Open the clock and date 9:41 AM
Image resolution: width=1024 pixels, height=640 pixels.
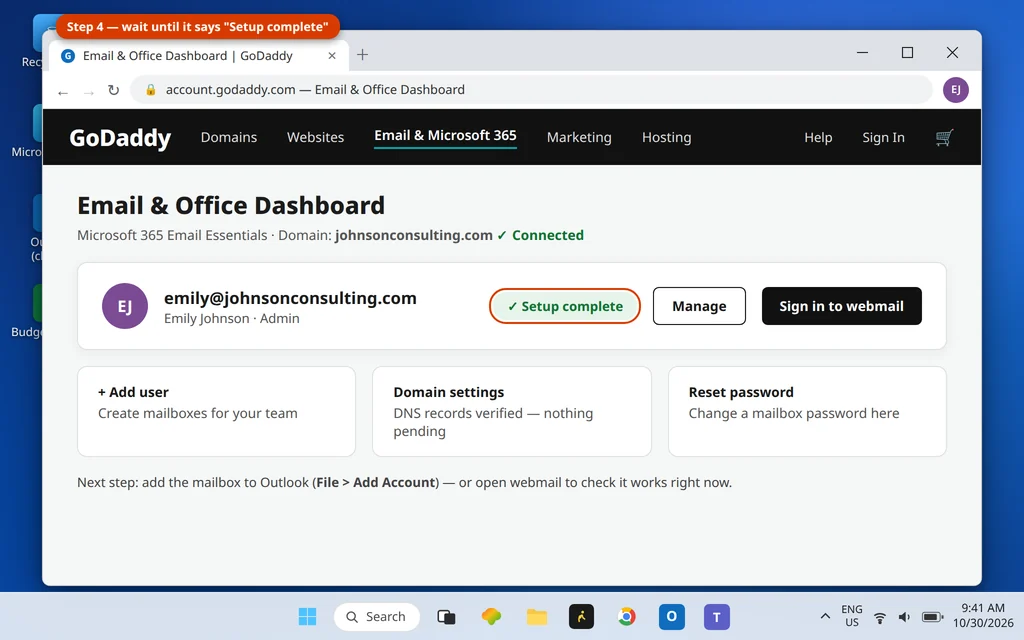tap(983, 615)
